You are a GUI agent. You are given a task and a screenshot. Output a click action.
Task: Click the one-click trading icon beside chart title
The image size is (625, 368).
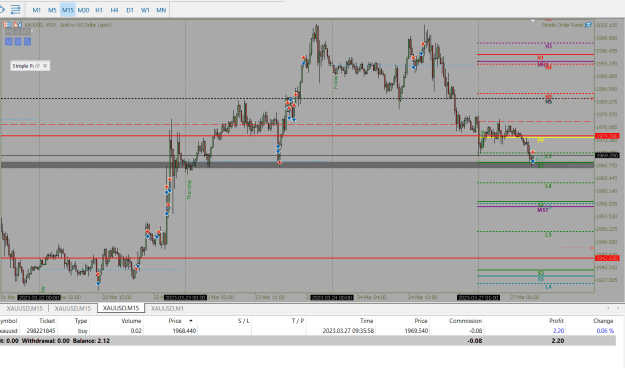click(18, 25)
